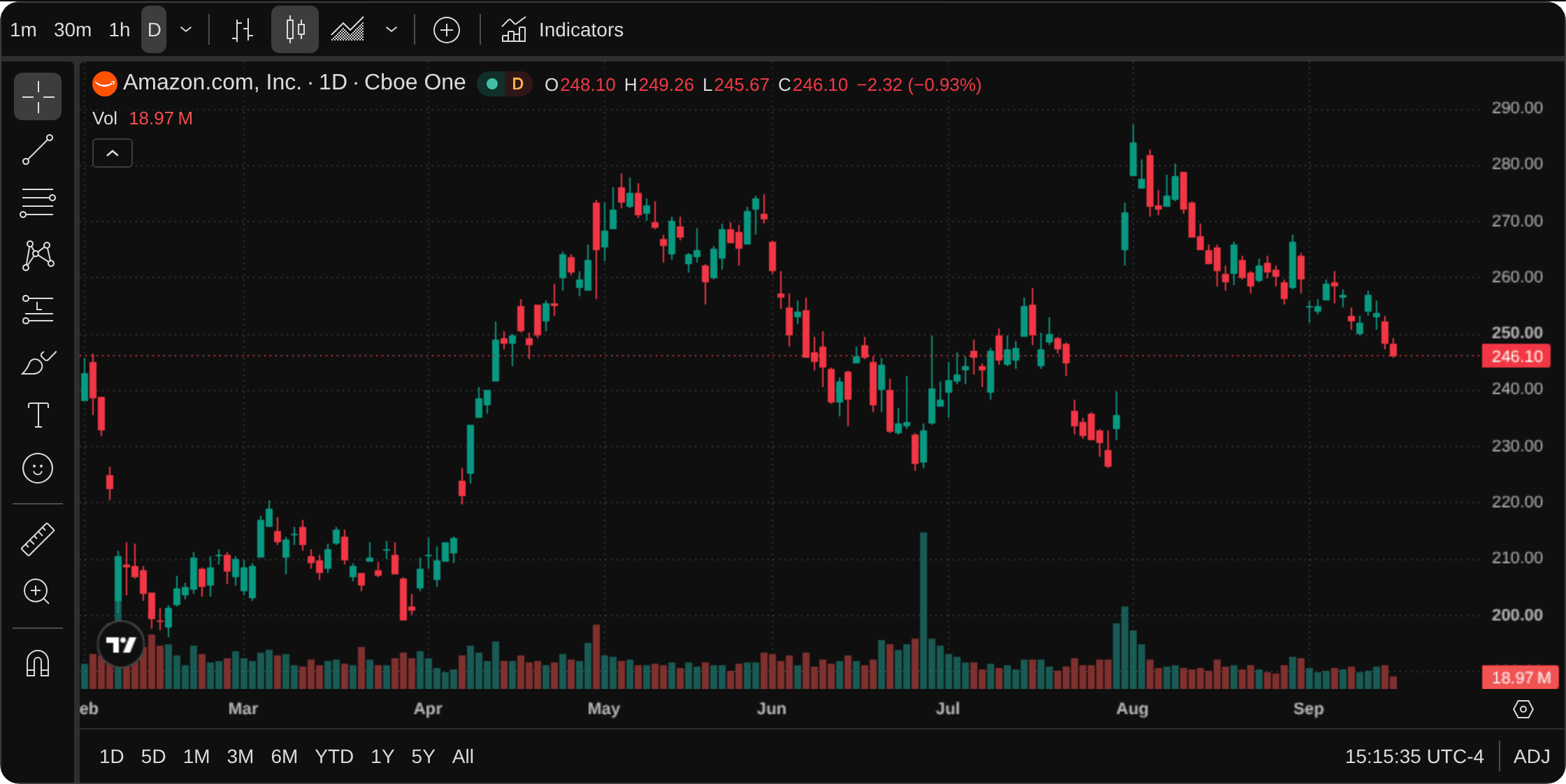Screen dimensions: 1566x784
Task: Select the 1D date range
Action: click(112, 756)
